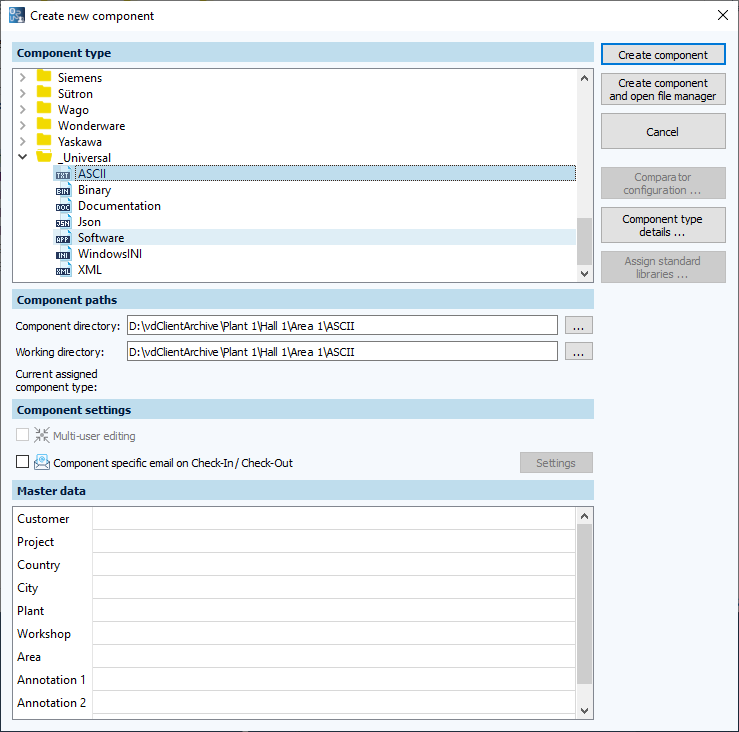Click the Customer master data field
The height and width of the screenshot is (732, 739).
(333, 519)
